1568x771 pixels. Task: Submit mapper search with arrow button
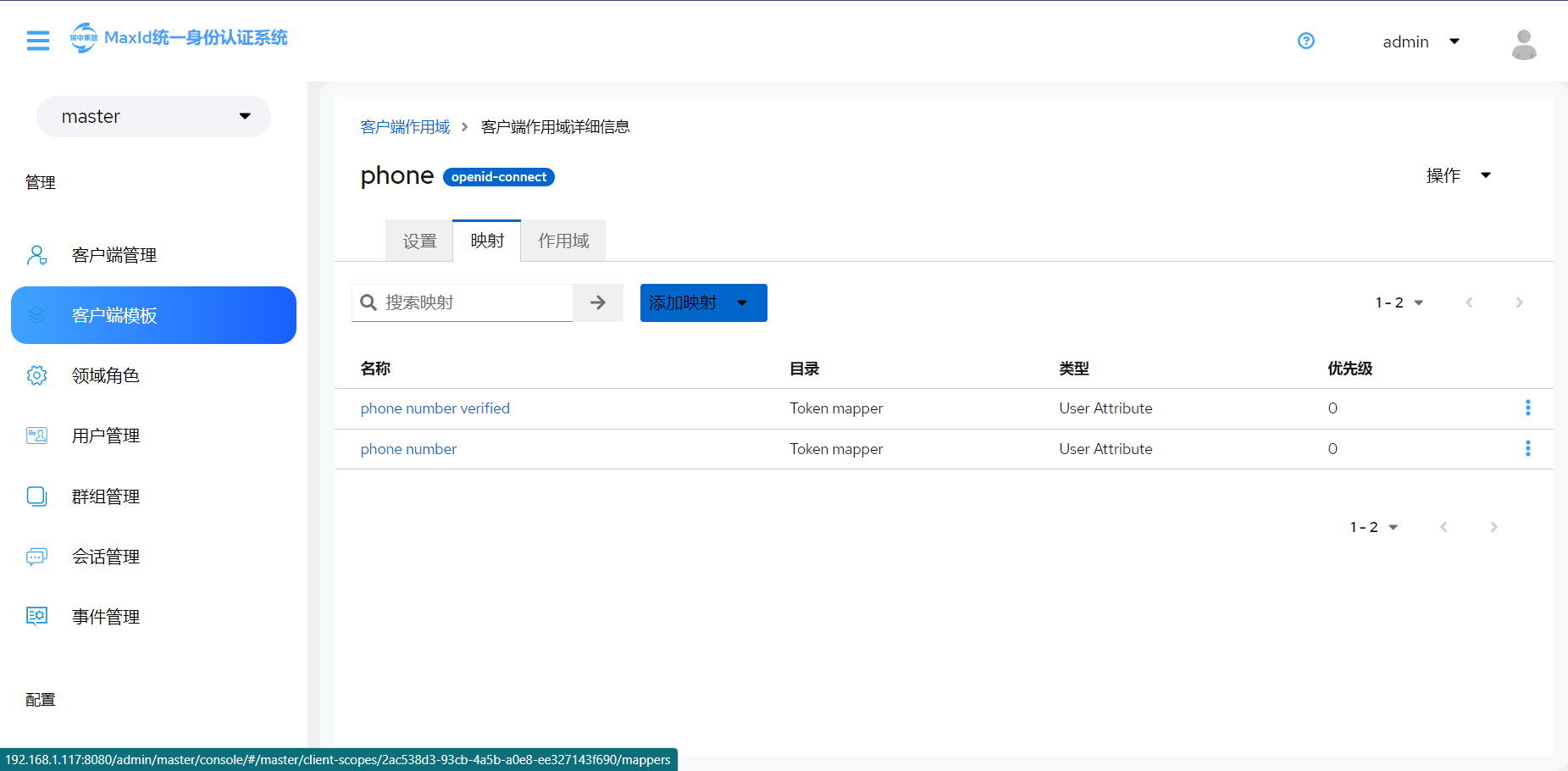pyautogui.click(x=598, y=302)
